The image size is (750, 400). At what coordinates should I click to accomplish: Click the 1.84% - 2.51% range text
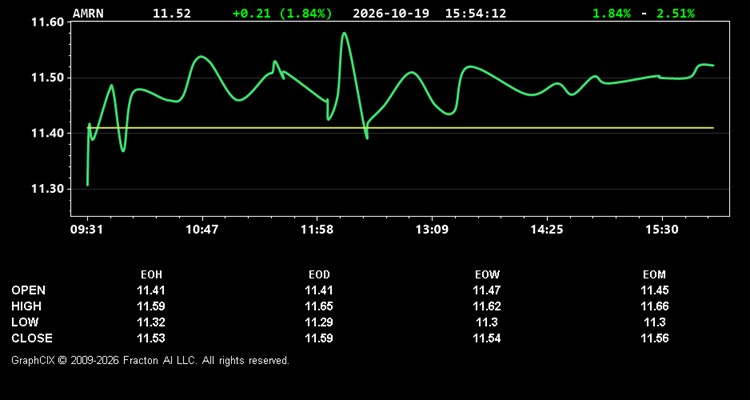(643, 13)
